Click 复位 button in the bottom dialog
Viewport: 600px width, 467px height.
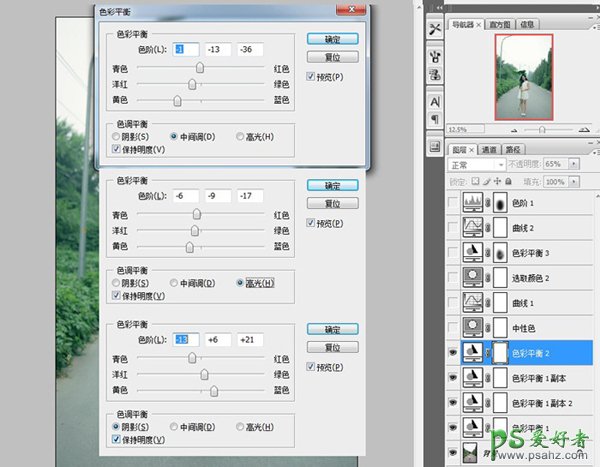click(327, 347)
